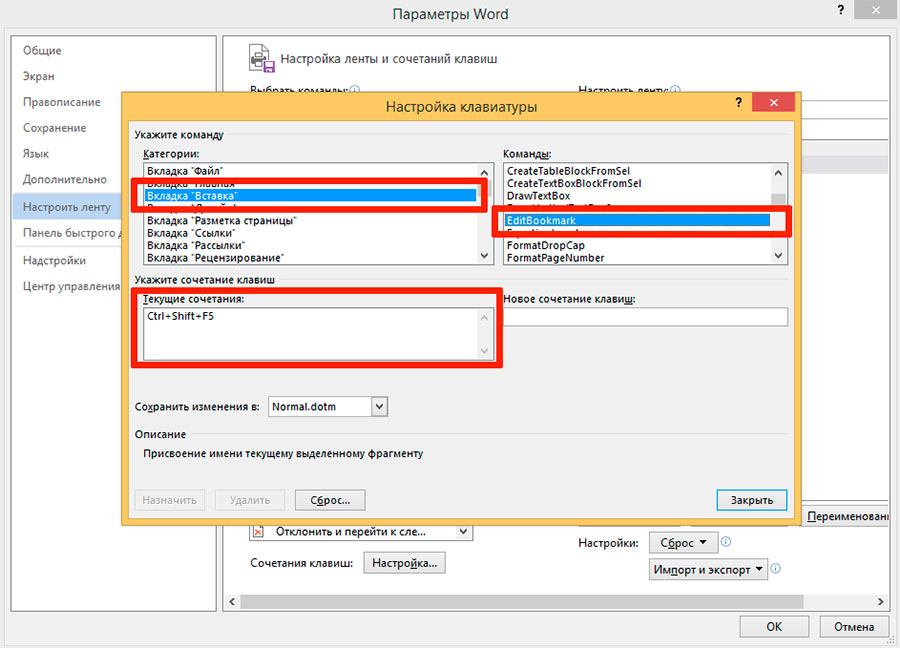Viewport: 900px width, 648px height.
Task: Switch to the Правописание section in sidebar
Action: [62, 102]
